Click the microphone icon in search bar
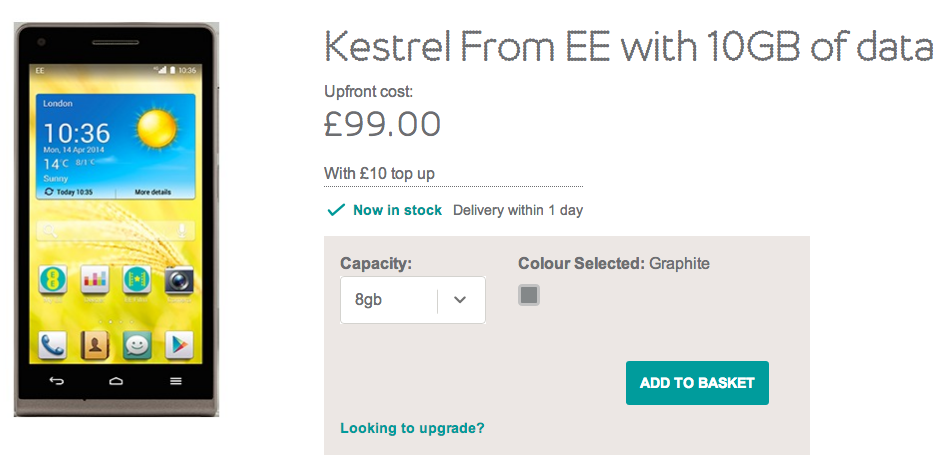 tap(182, 230)
